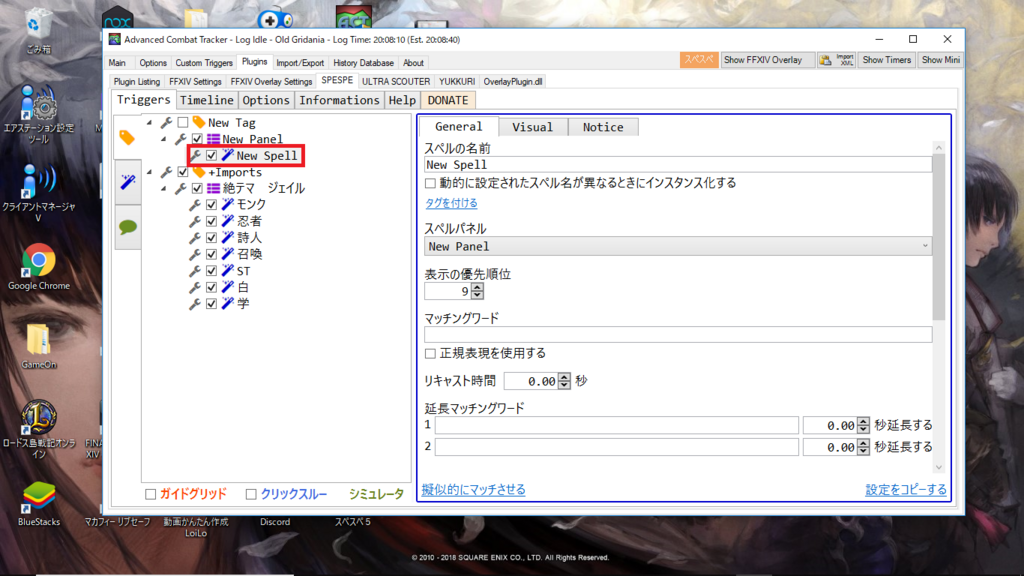Click the wrench icon beside 詩人
Screen dimensions: 1024x576
click(195, 238)
